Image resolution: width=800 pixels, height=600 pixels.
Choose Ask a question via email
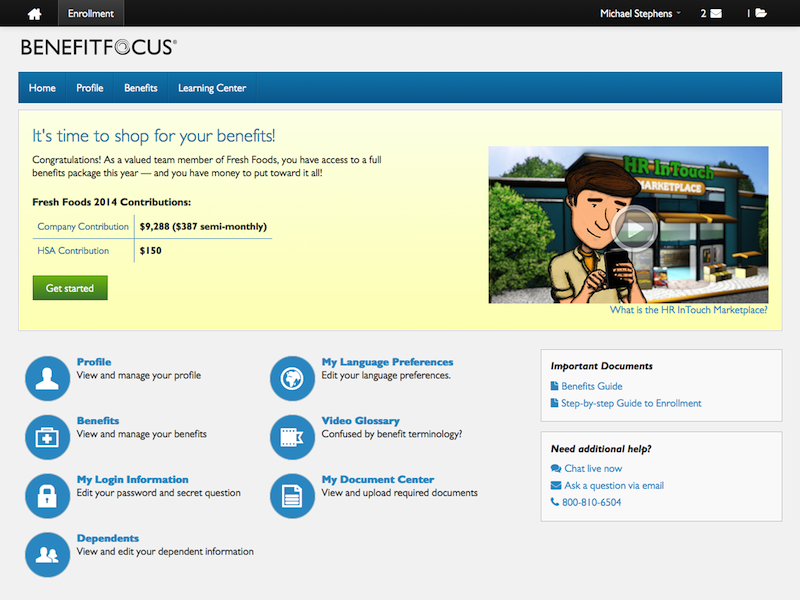tap(614, 485)
